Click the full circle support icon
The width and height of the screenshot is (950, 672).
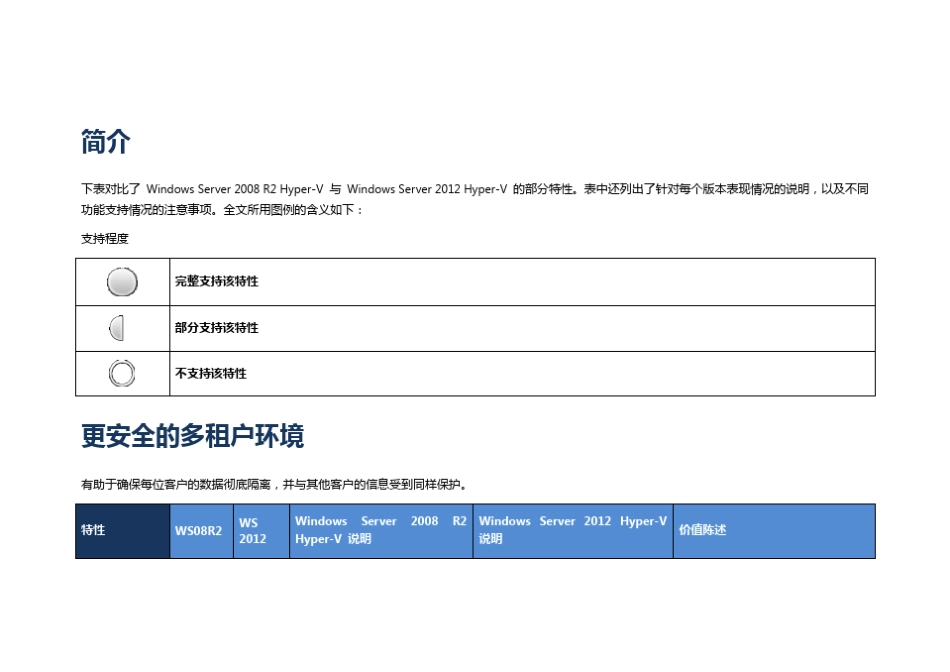tap(122, 282)
